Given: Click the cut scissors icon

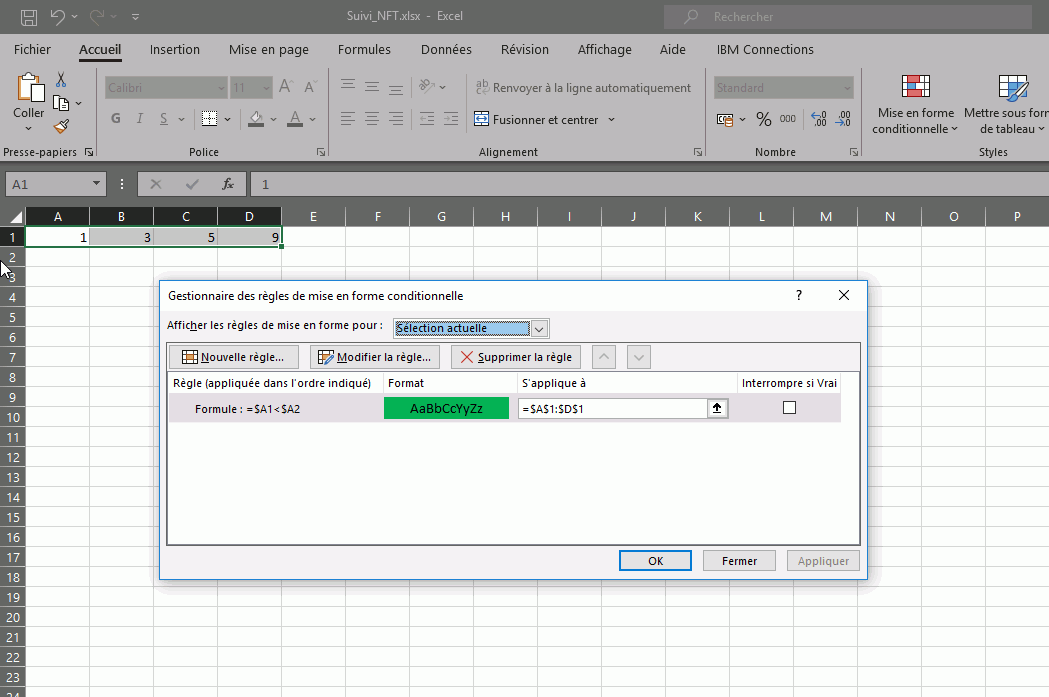Looking at the screenshot, I should coord(61,80).
